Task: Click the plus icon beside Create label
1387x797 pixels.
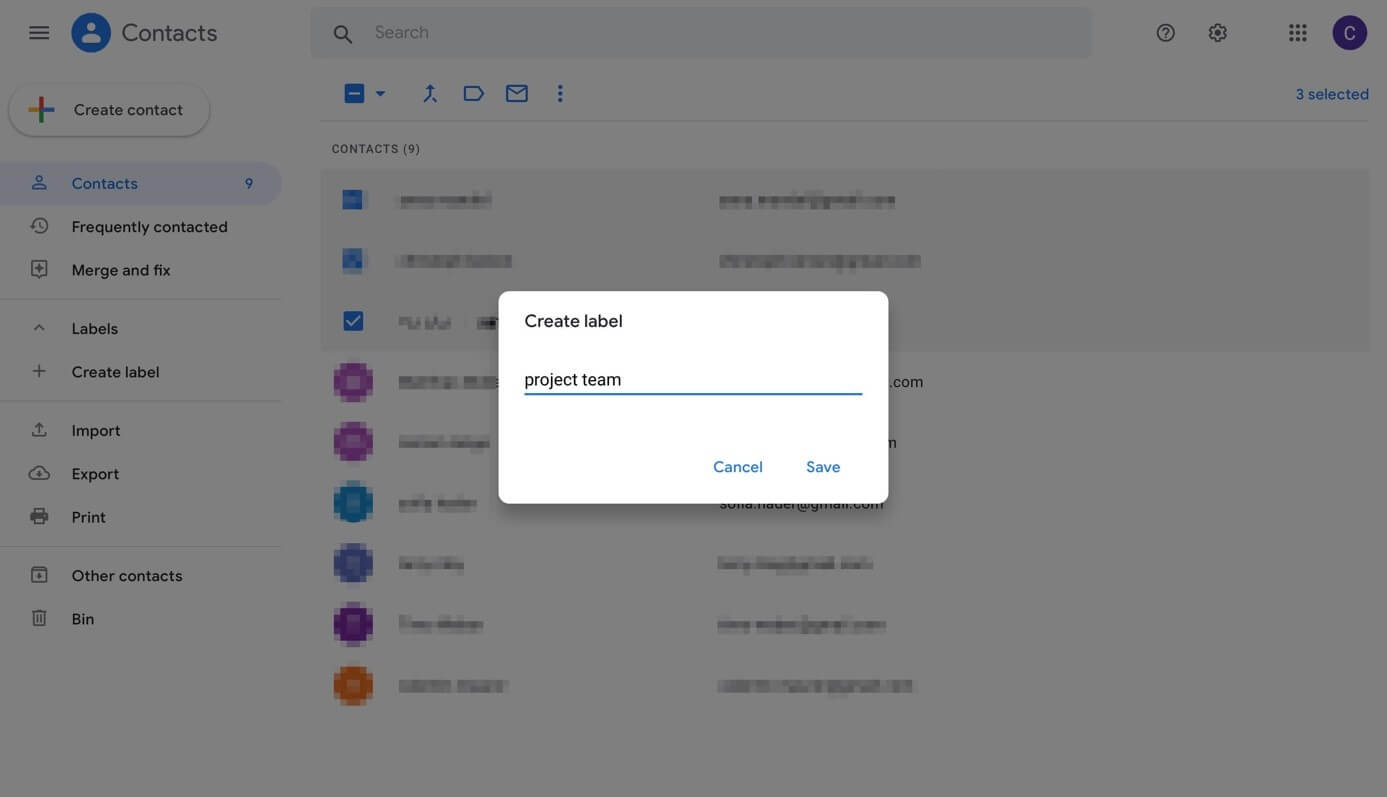Action: pos(39,371)
